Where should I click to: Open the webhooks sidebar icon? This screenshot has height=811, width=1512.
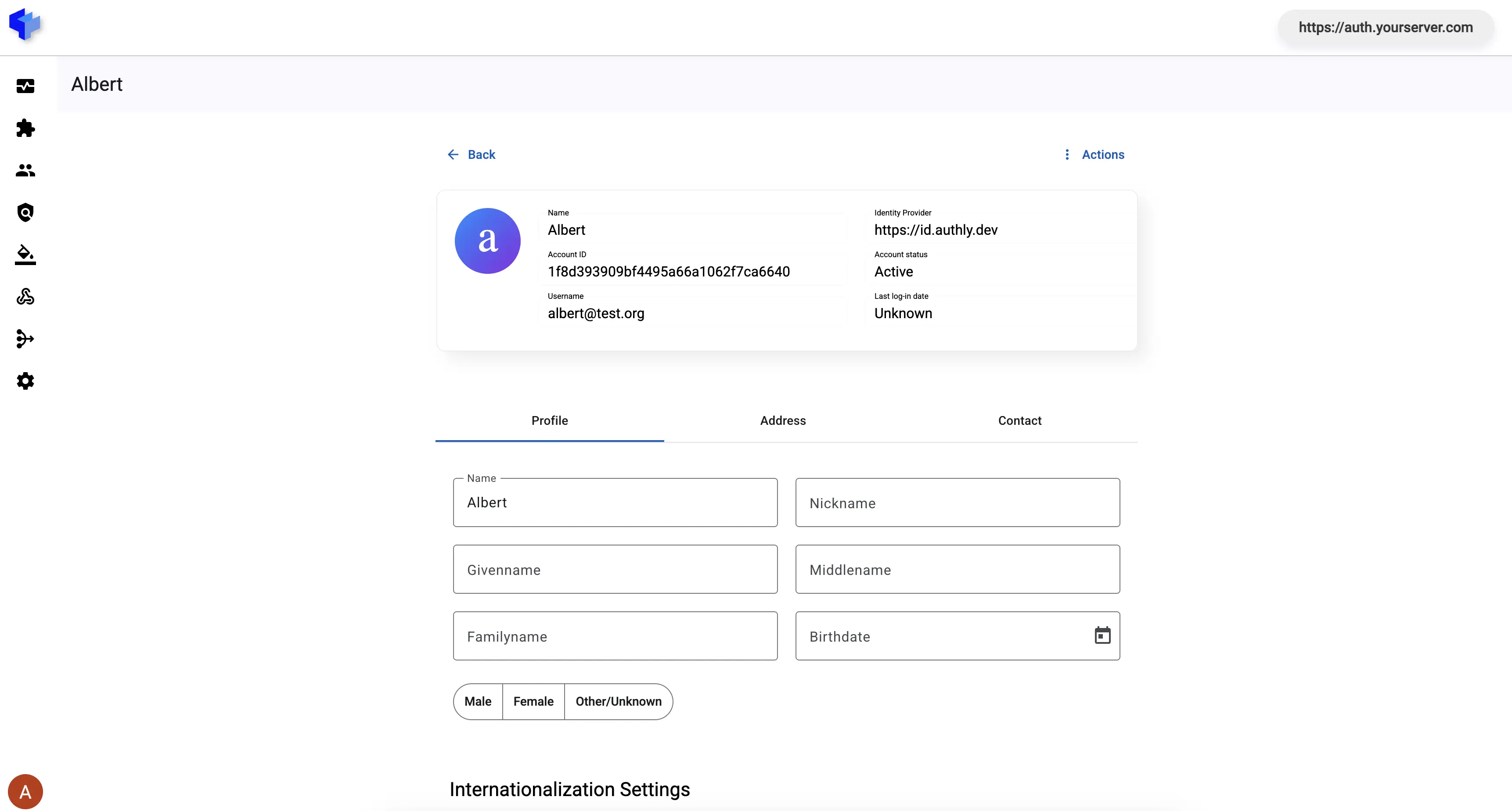click(25, 296)
